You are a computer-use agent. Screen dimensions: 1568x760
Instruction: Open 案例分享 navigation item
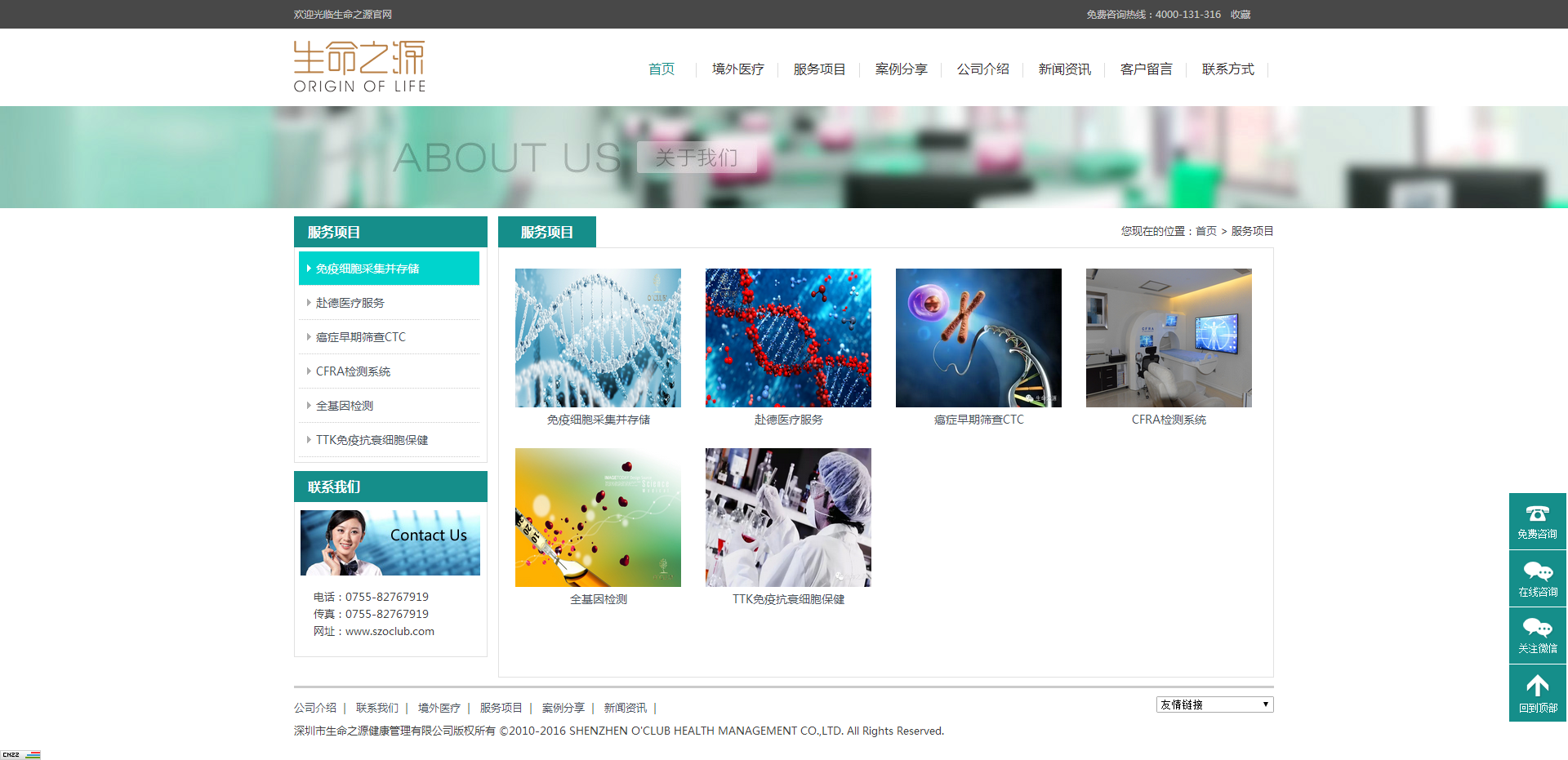point(901,69)
